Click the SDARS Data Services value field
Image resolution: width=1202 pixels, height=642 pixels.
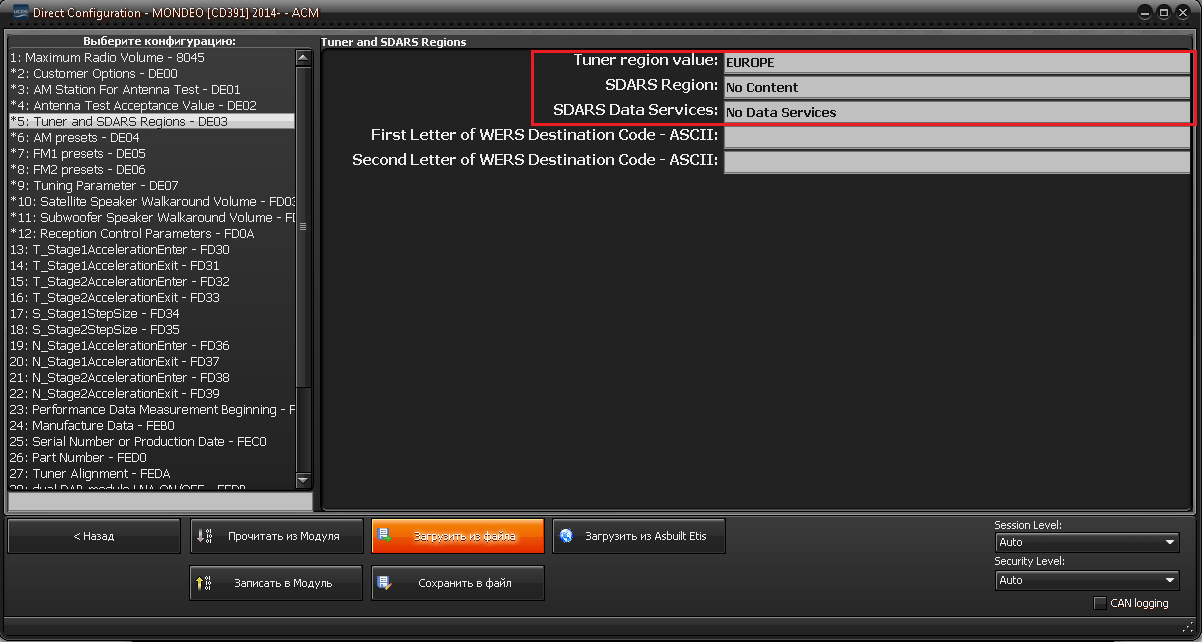(x=957, y=112)
